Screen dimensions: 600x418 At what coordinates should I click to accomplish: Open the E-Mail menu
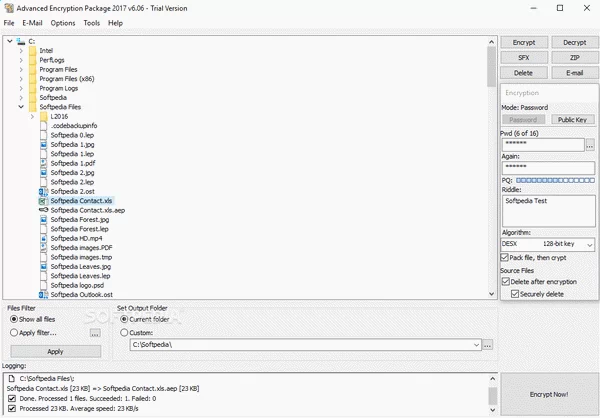point(32,22)
